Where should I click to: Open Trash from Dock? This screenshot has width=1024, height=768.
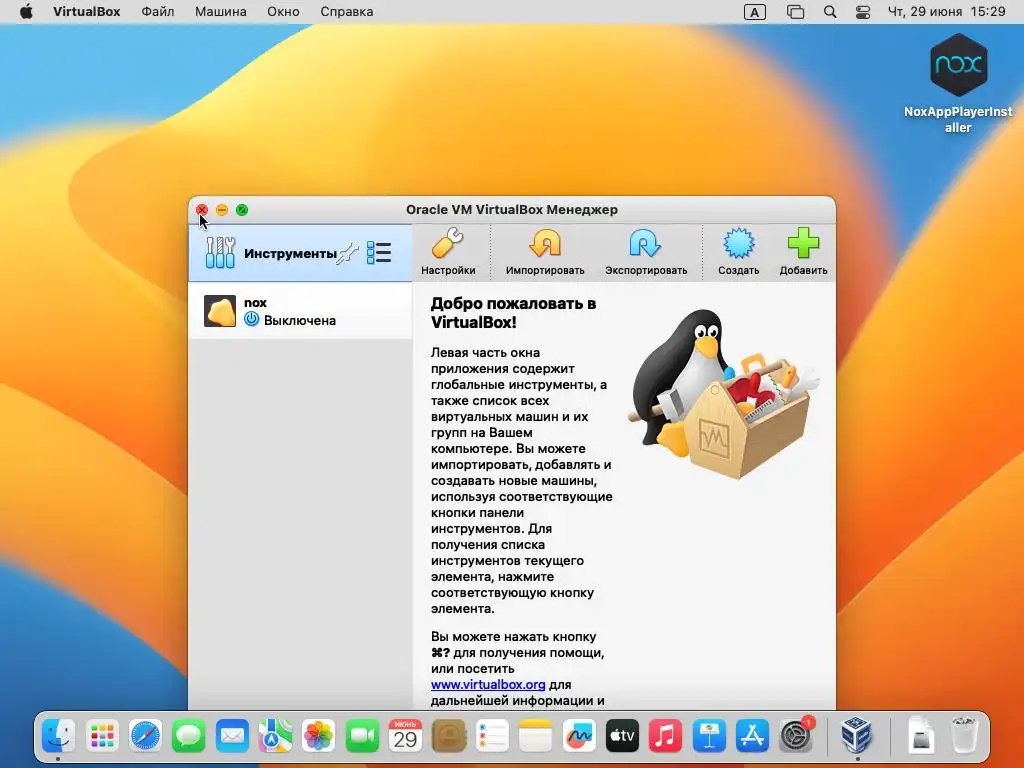coord(964,737)
